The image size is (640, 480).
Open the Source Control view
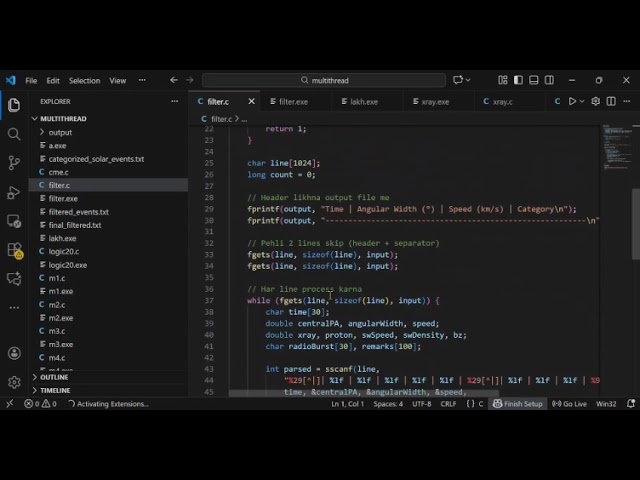pos(14,163)
